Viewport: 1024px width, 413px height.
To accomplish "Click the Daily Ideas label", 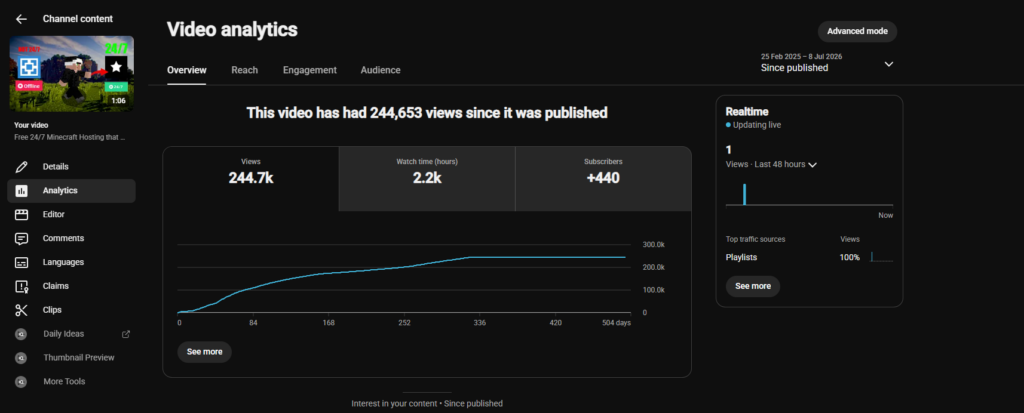I will point(63,334).
